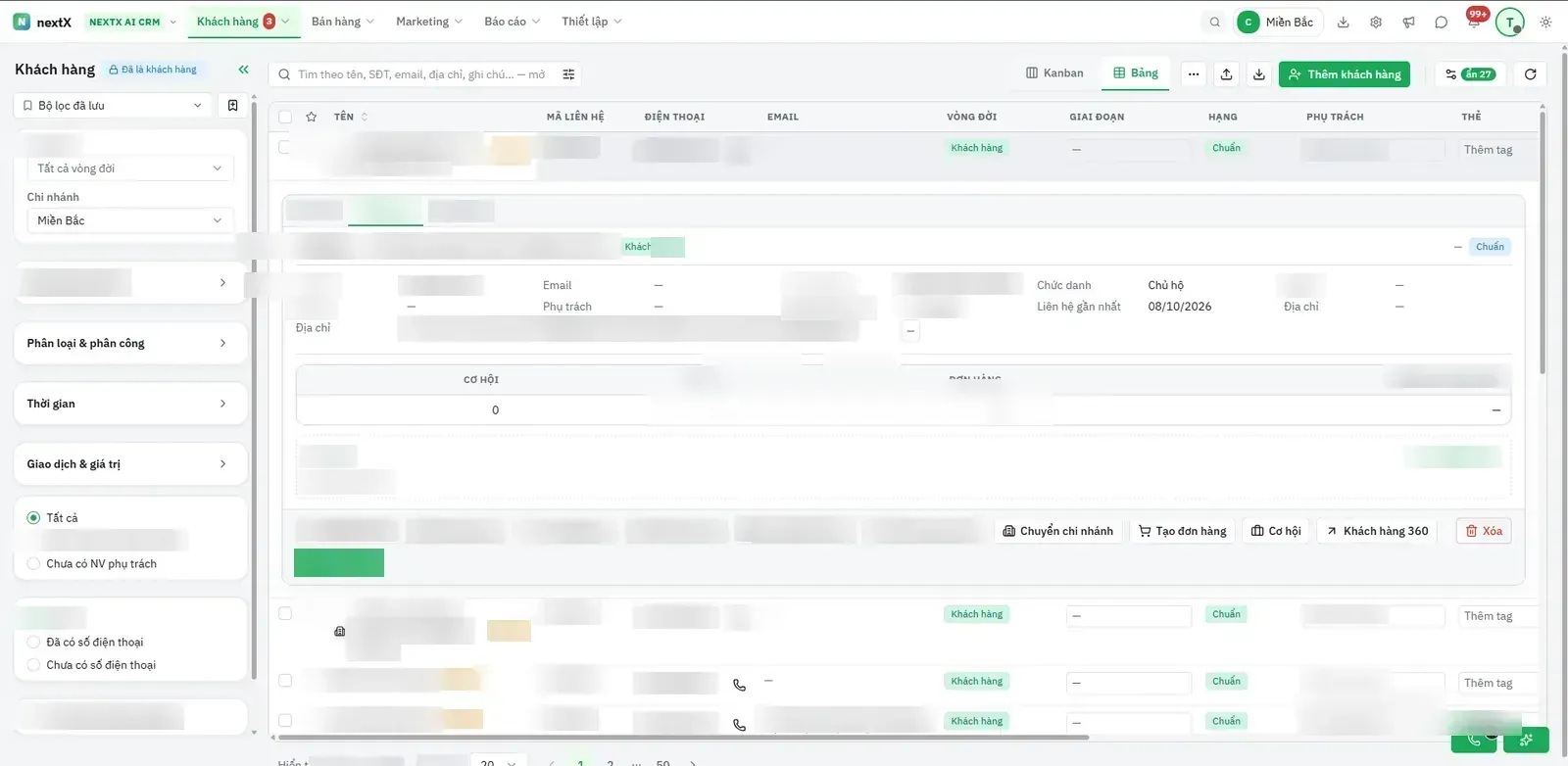Click the save filter bookmark icon
The image size is (1568, 766).
pos(232,105)
